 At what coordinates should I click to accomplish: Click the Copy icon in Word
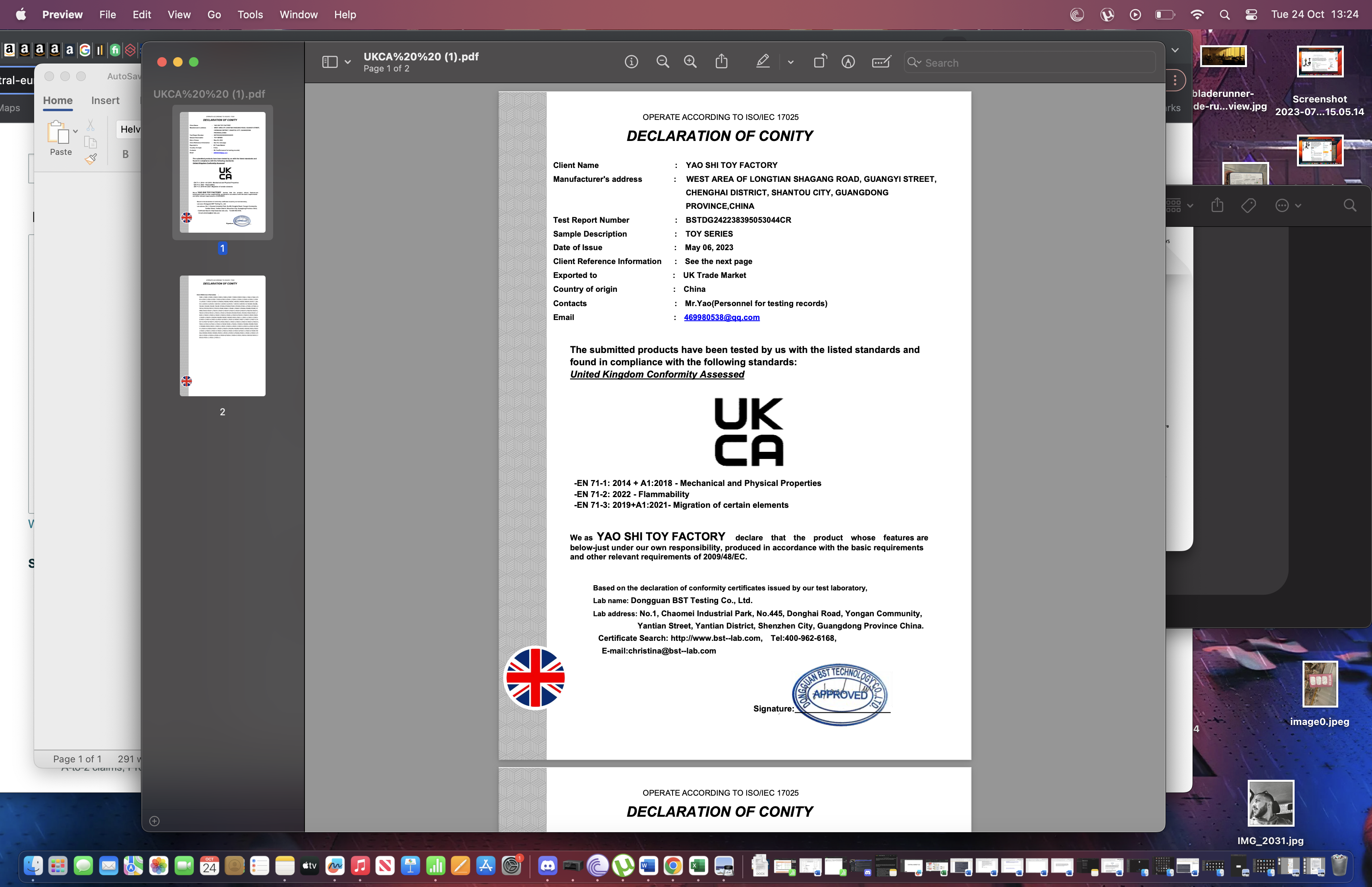pyautogui.click(x=91, y=142)
